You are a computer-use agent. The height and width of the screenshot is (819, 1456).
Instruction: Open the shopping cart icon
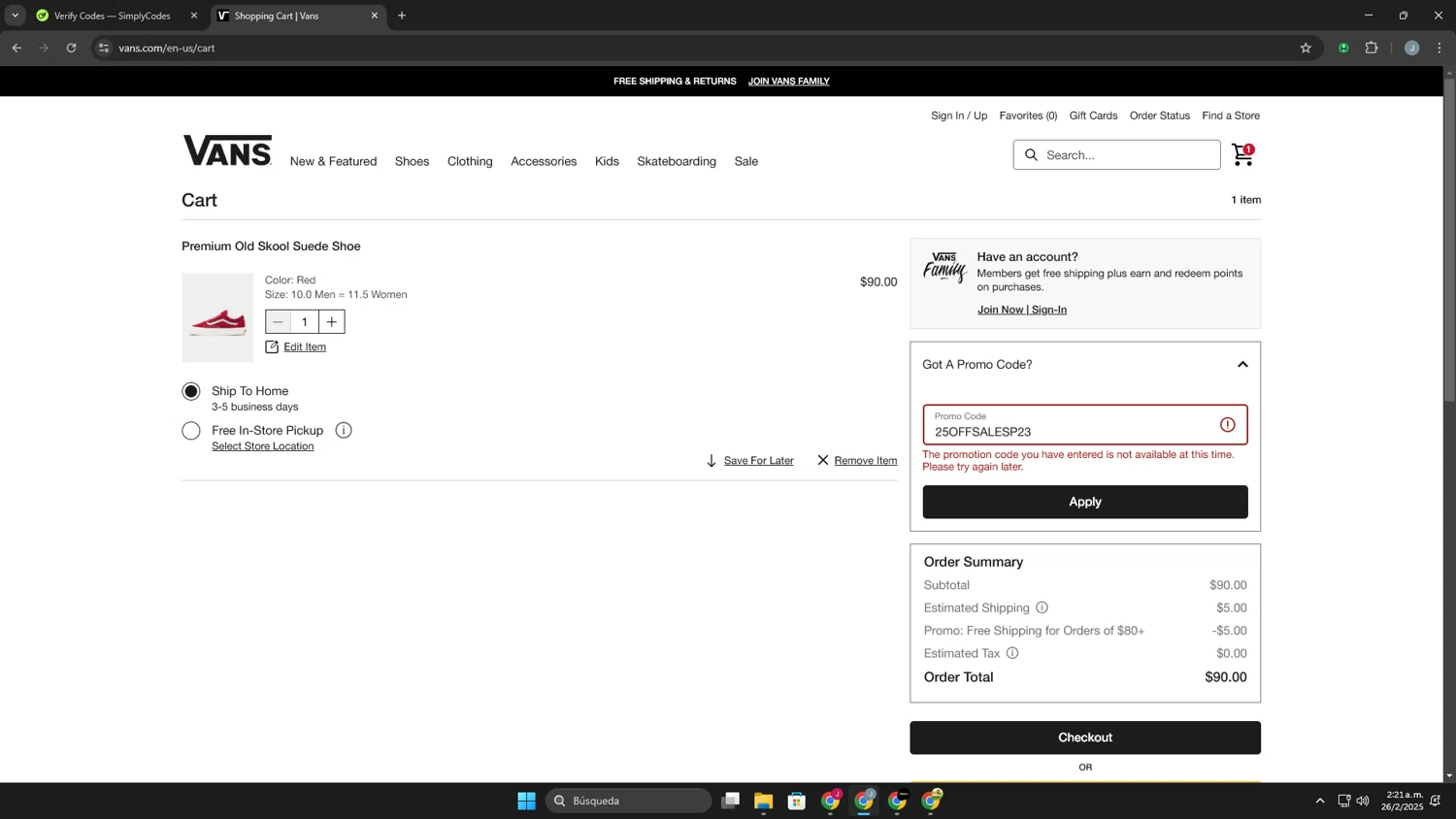pyautogui.click(x=1242, y=154)
